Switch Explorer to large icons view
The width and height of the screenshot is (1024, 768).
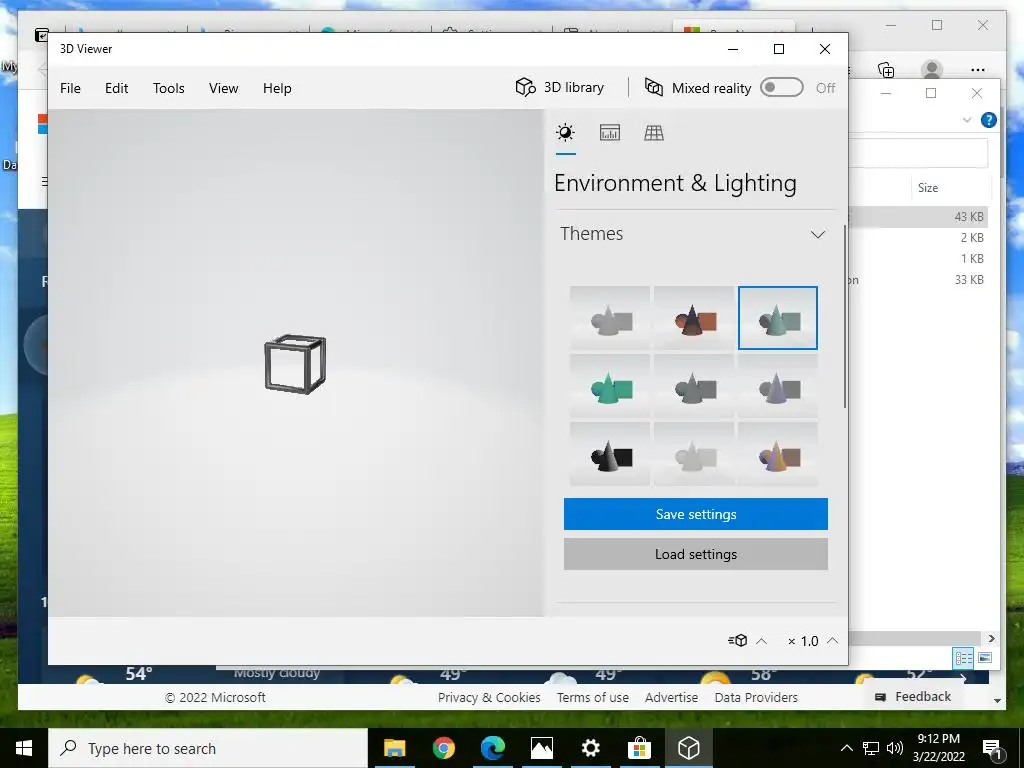985,658
